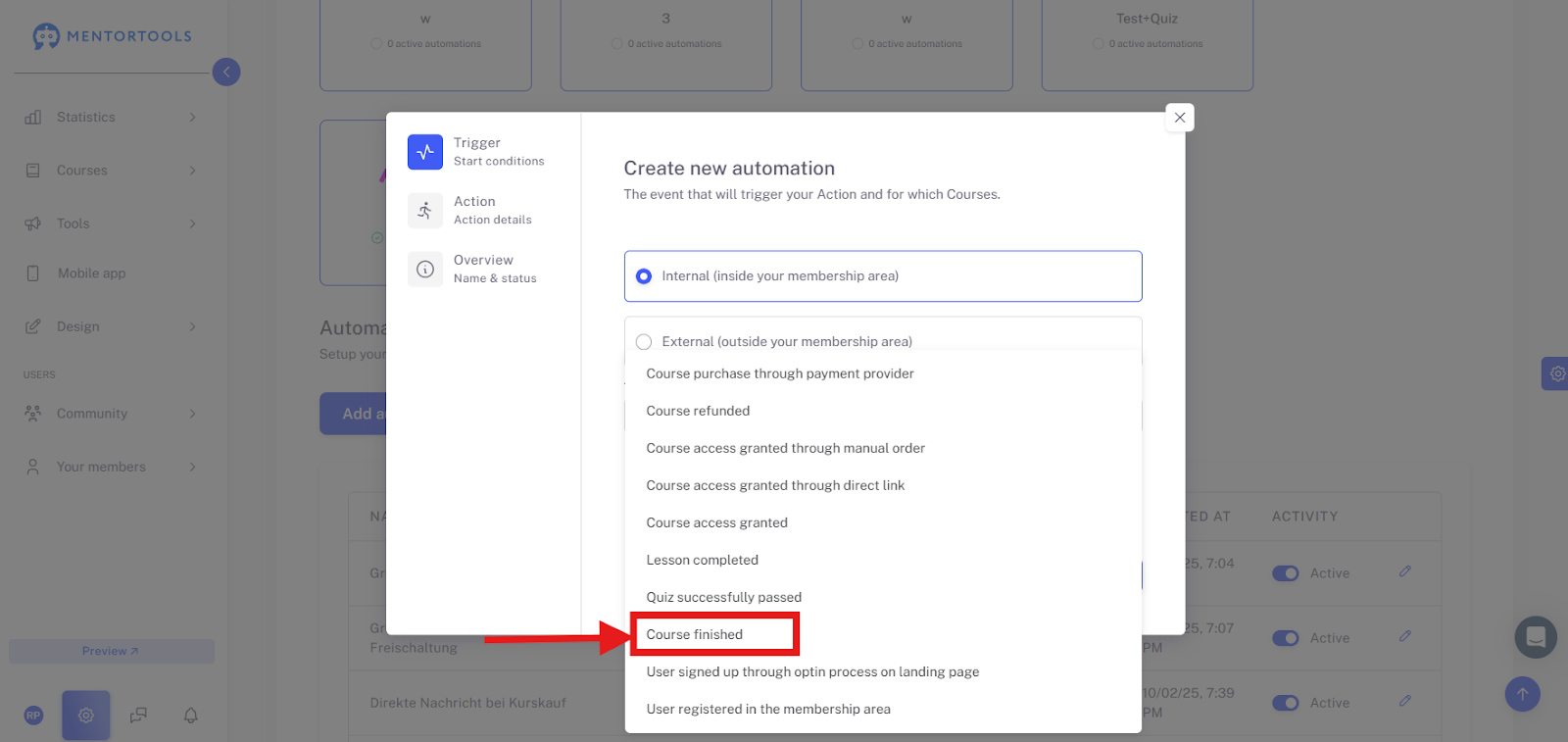1568x742 pixels.
Task: Open the support chat bubble
Action: point(1536,638)
